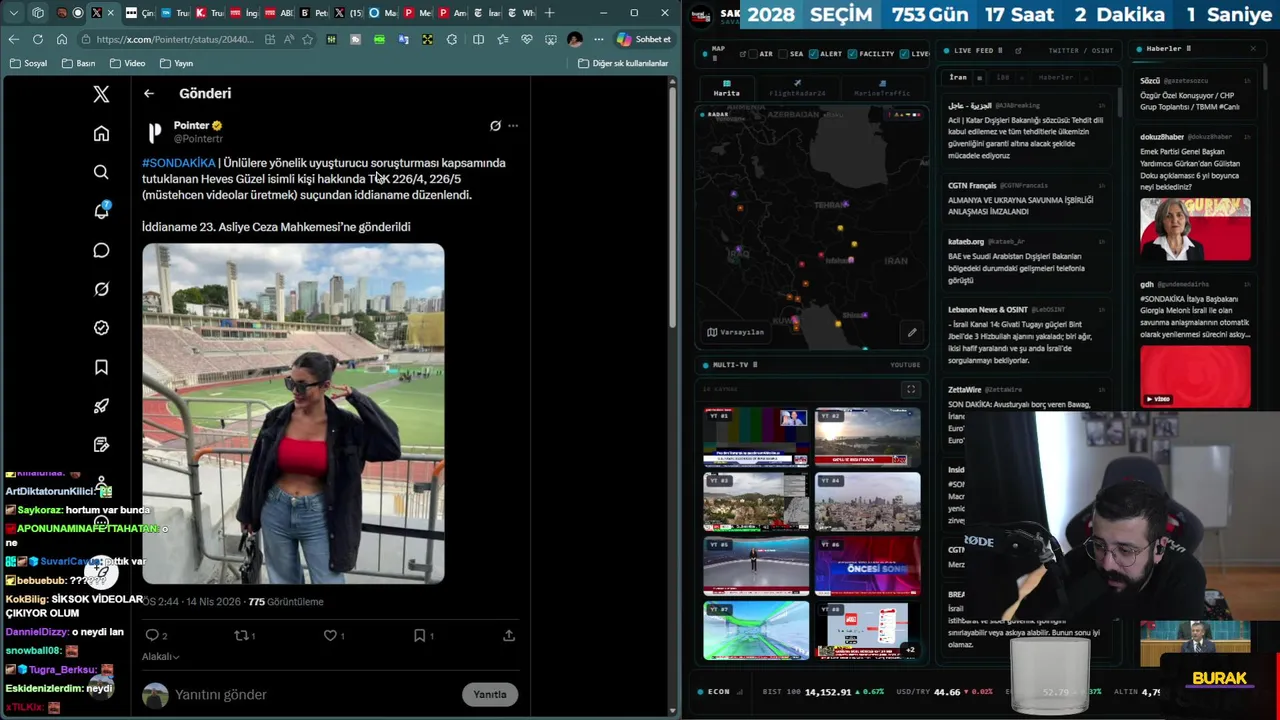This screenshot has width=1280, height=720.
Task: Expand the browser tab search chevron
Action: pyautogui.click(x=14, y=13)
